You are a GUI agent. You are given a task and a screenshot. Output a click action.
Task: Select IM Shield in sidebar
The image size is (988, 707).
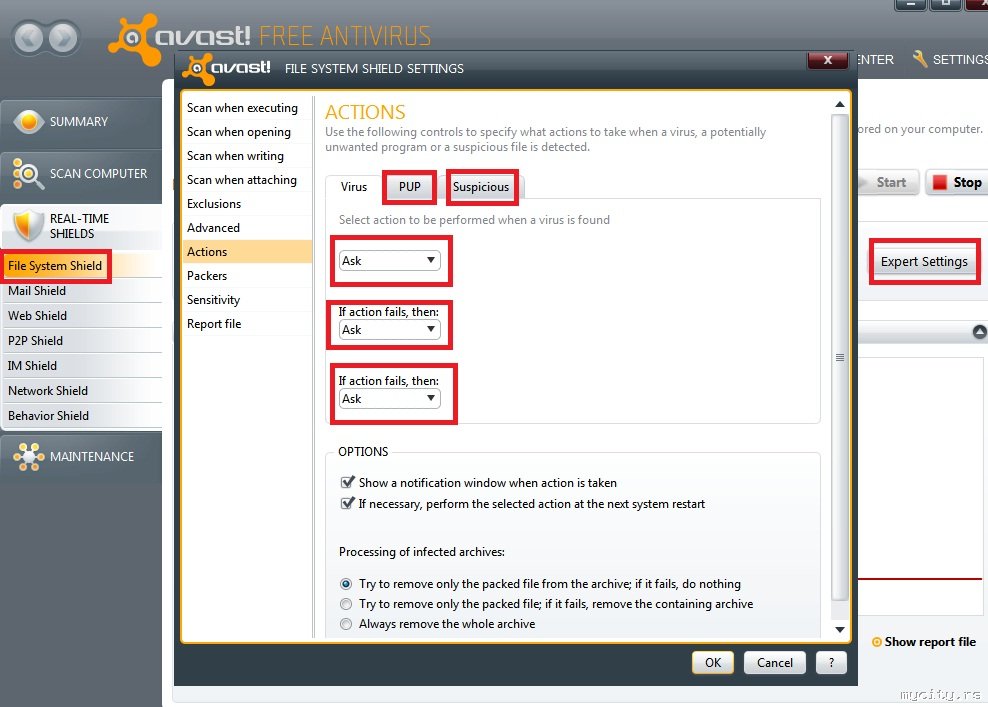[x=81, y=366]
